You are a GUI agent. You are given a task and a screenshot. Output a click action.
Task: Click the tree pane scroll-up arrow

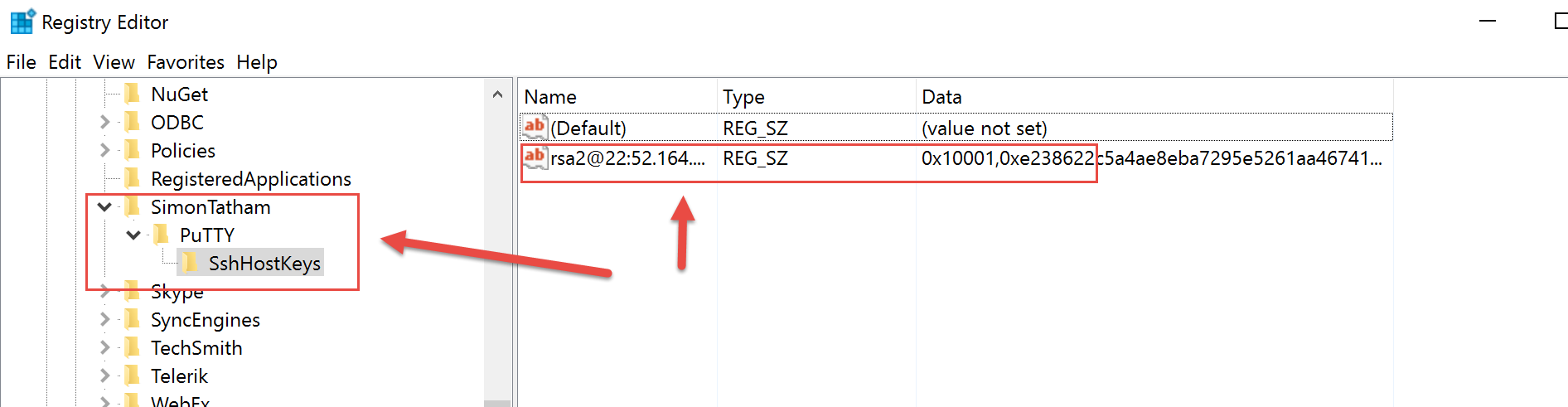click(497, 94)
